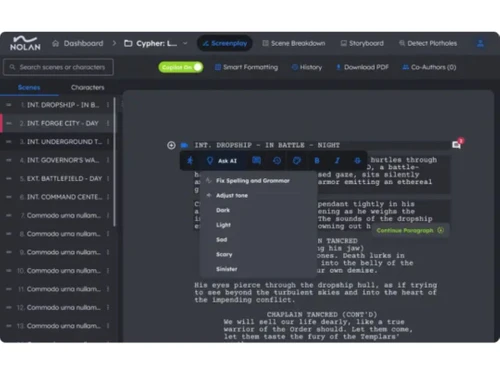Image resolution: width=500 pixels, height=375 pixels.
Task: Open the three-dot menu for scene 8
Action: point(108,234)
